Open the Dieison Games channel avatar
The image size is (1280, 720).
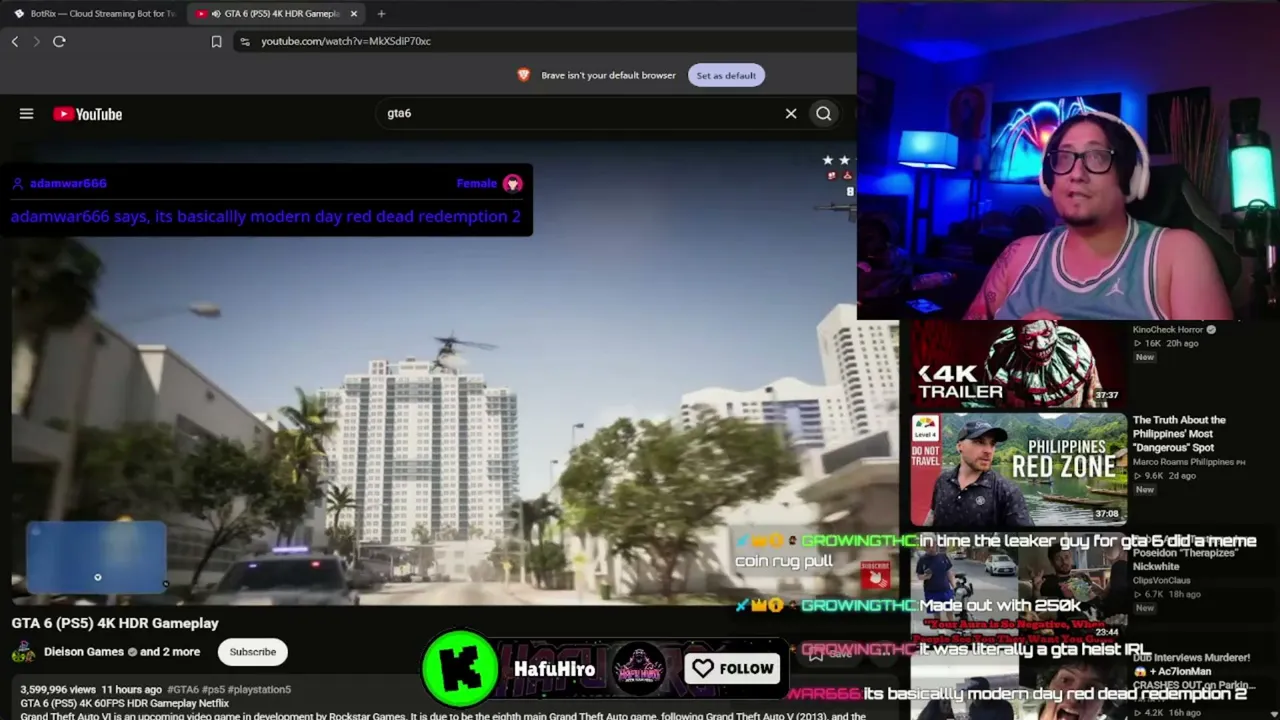[23, 652]
